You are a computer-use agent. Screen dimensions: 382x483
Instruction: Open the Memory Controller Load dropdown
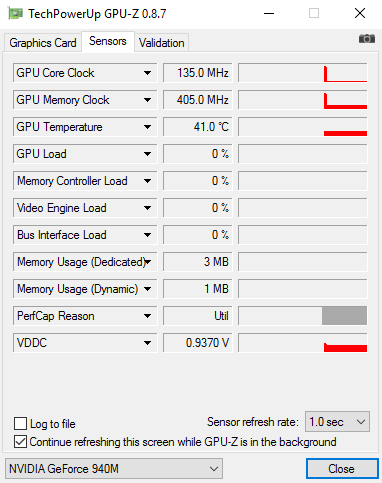click(147, 181)
